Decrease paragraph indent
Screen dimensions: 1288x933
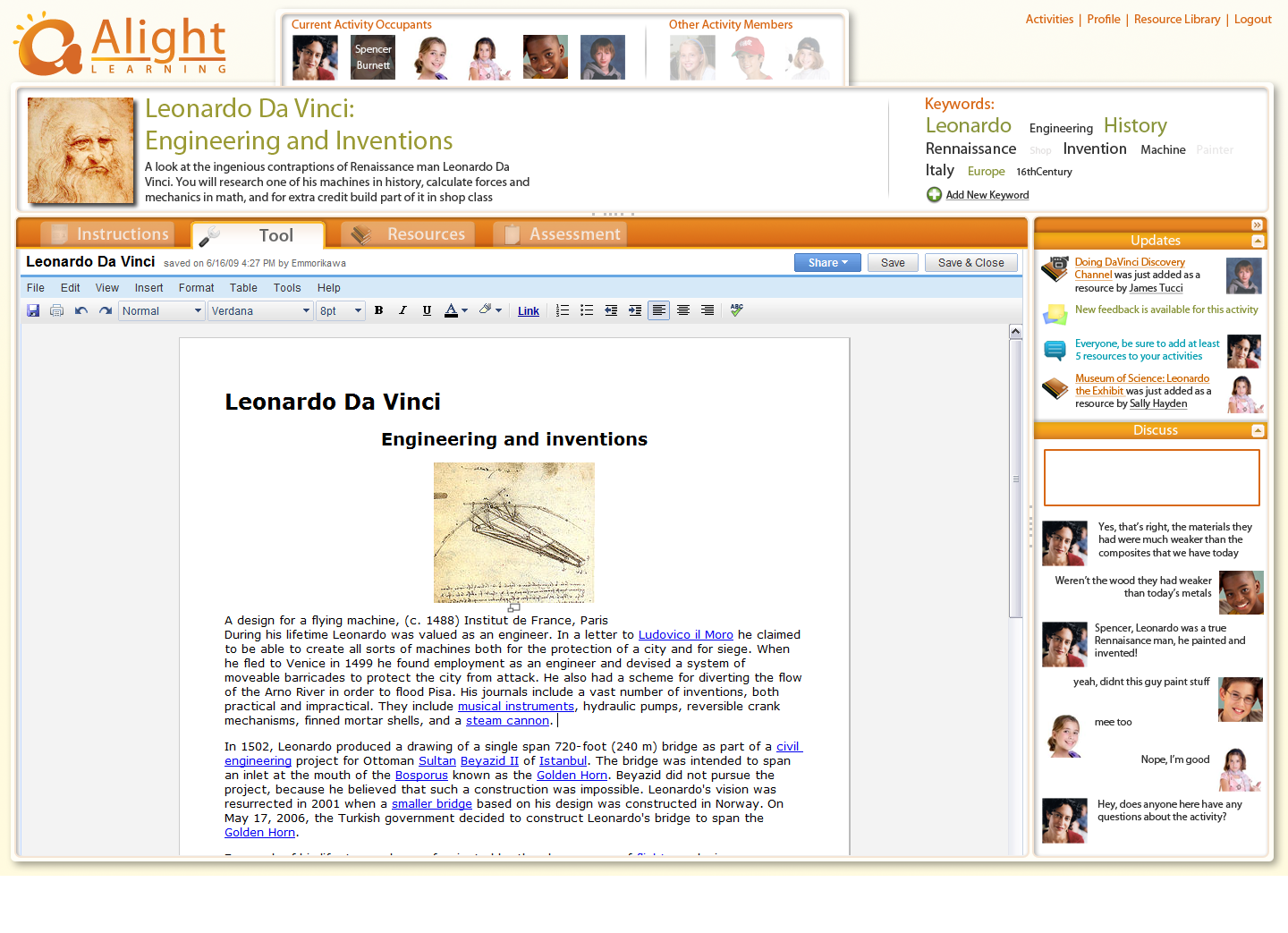611,310
